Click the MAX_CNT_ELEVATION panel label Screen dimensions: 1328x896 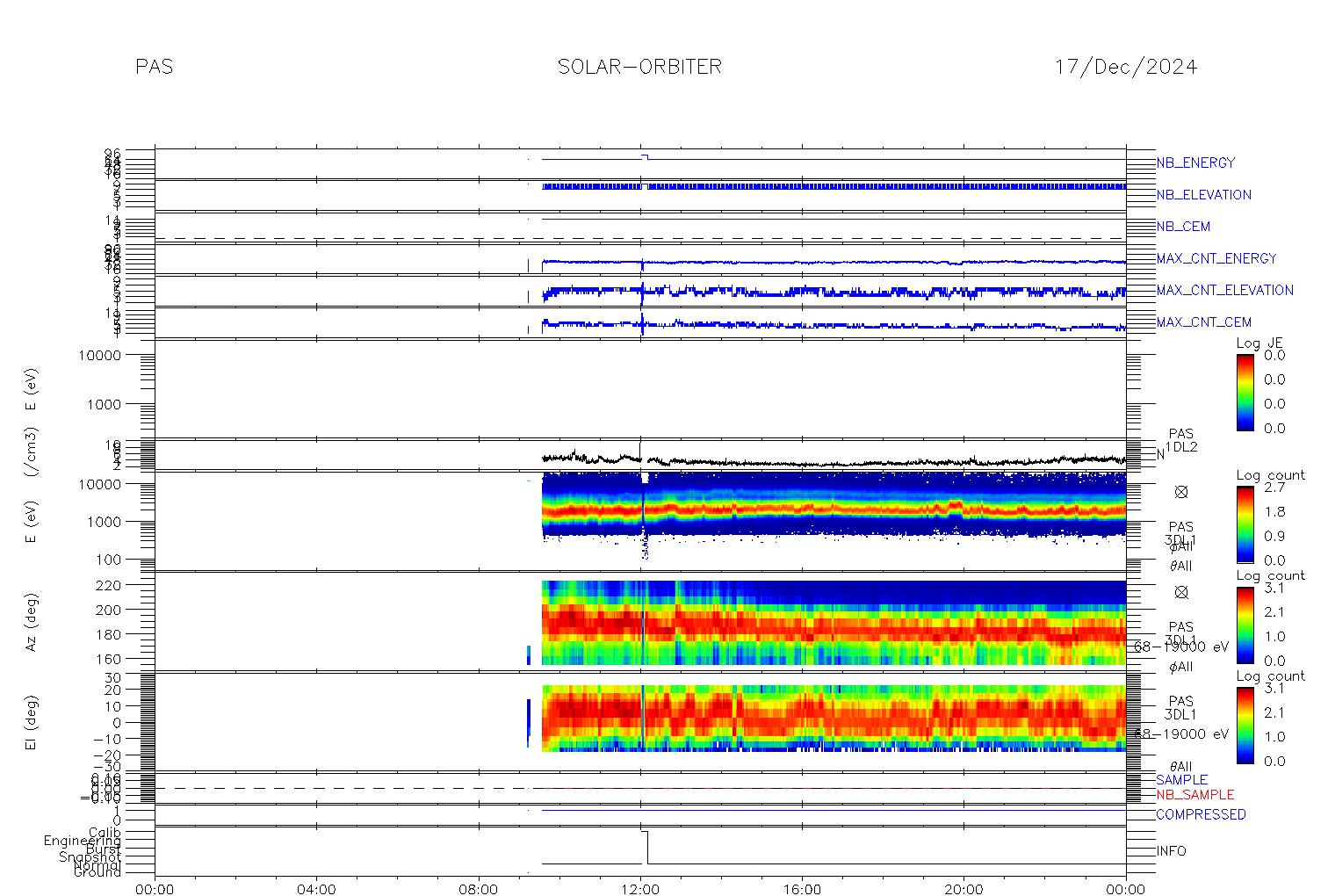(x=1224, y=290)
